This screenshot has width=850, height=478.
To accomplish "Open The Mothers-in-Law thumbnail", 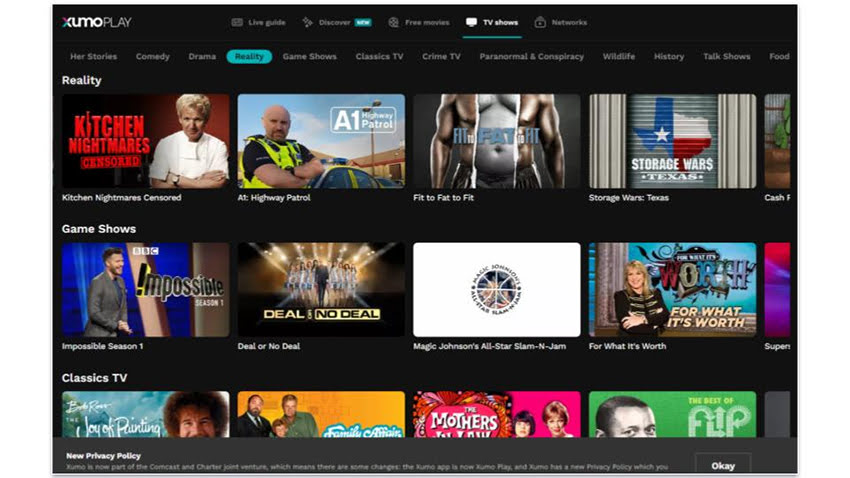I will pyautogui.click(x=497, y=414).
